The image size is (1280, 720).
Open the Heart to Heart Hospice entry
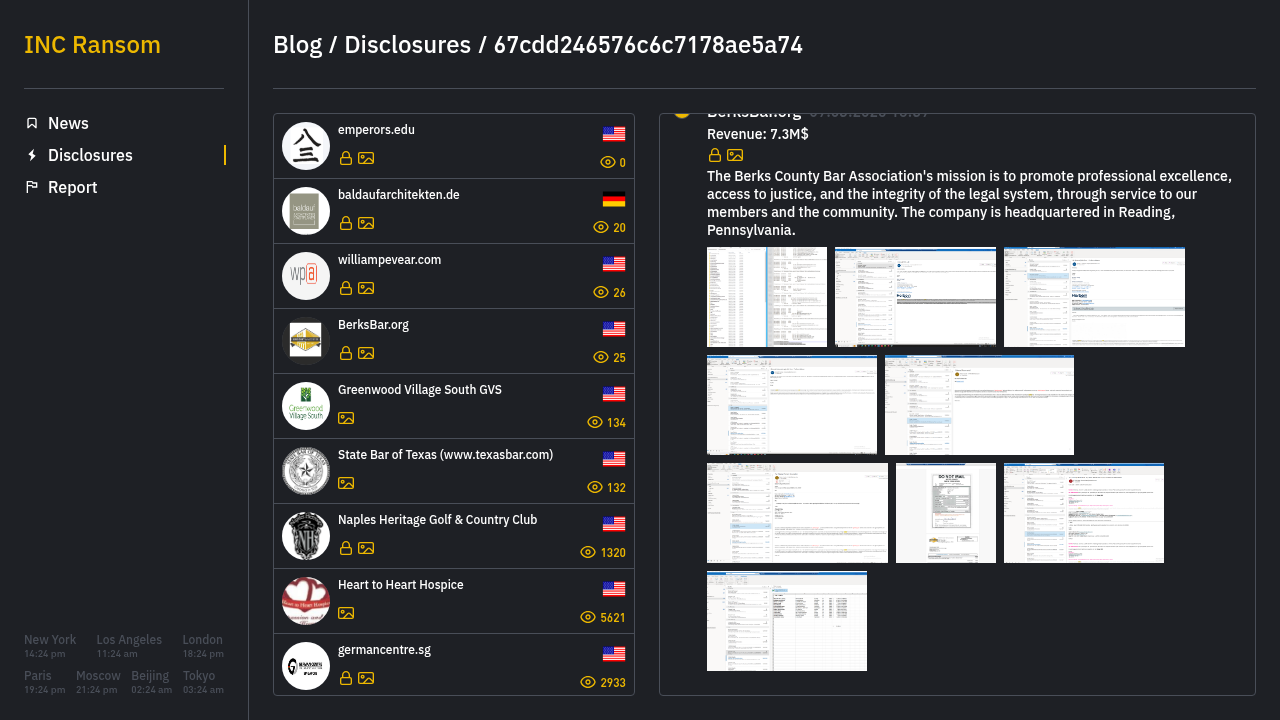pyautogui.click(x=454, y=601)
